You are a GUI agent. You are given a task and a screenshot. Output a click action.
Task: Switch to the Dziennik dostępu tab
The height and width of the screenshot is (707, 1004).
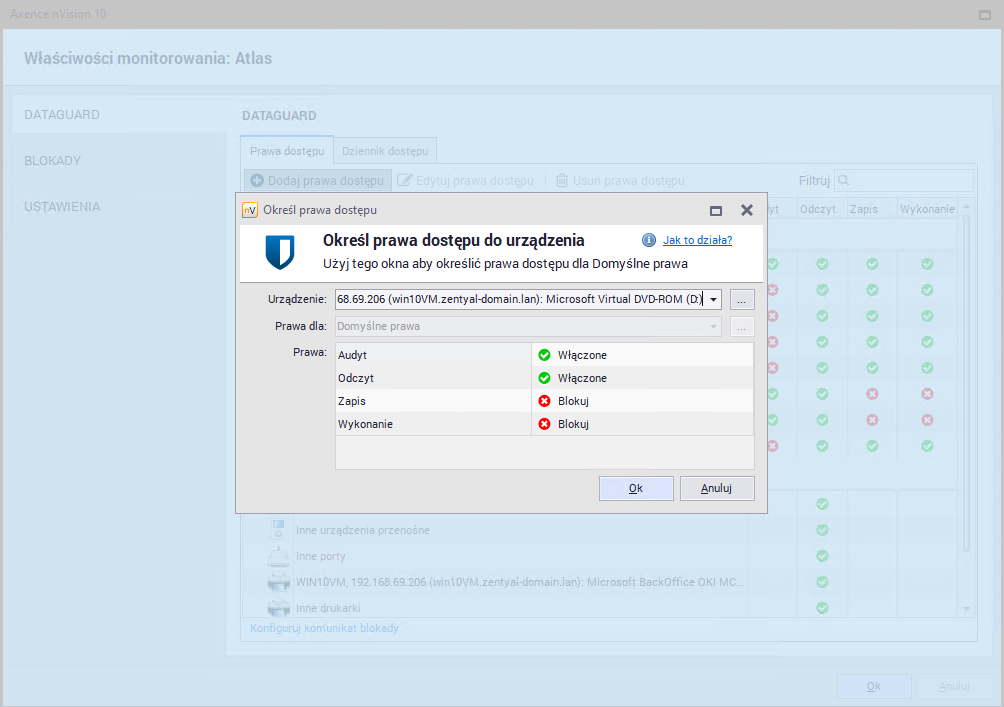[385, 151]
